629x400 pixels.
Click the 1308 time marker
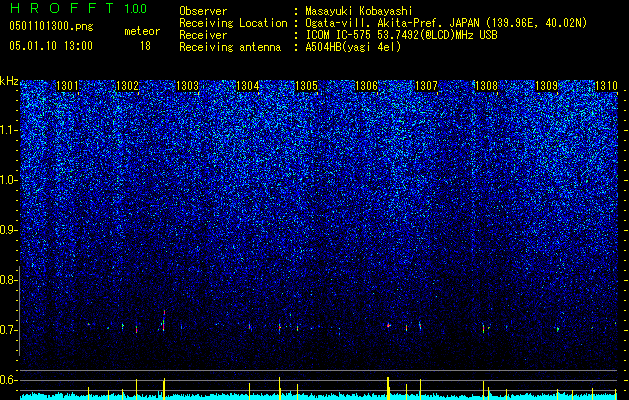pos(486,86)
